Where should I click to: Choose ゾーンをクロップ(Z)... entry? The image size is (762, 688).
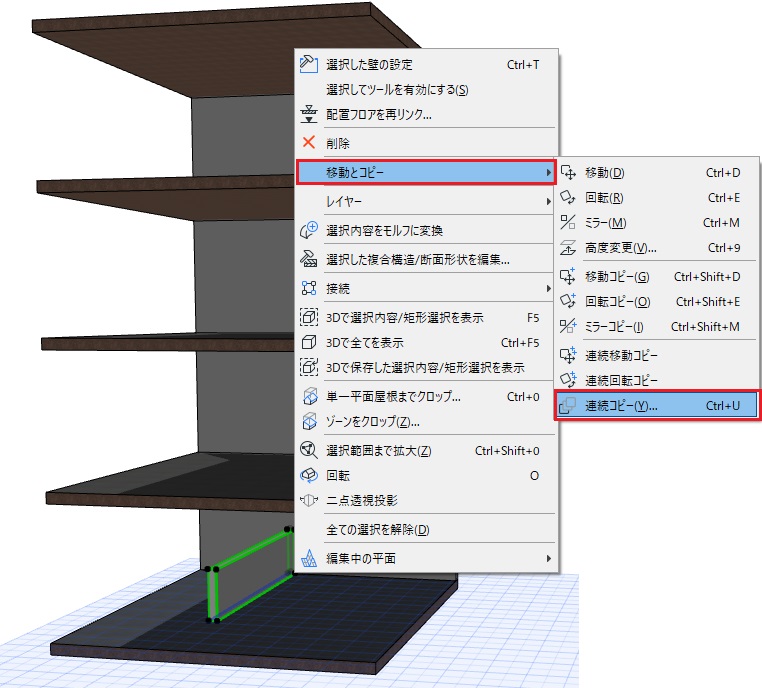pyautogui.click(x=426, y=421)
